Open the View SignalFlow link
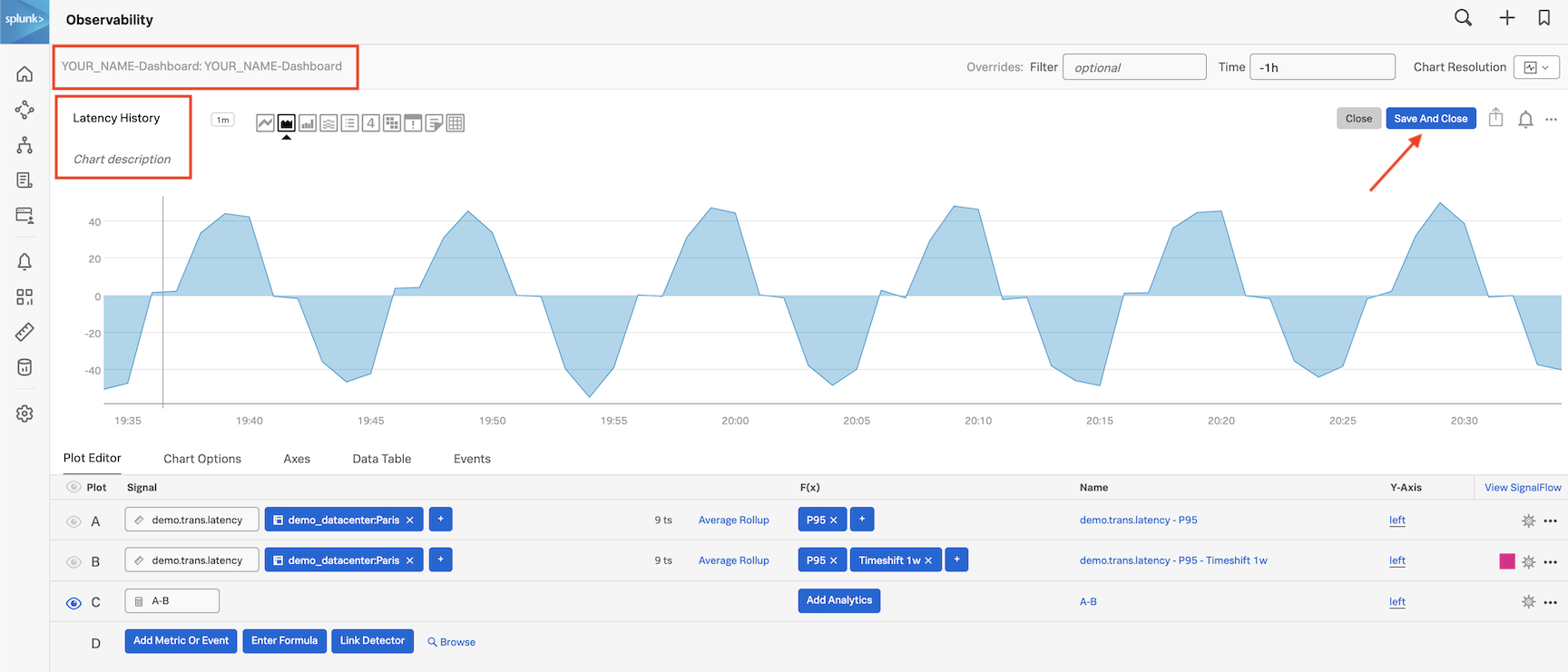 pos(1522,488)
